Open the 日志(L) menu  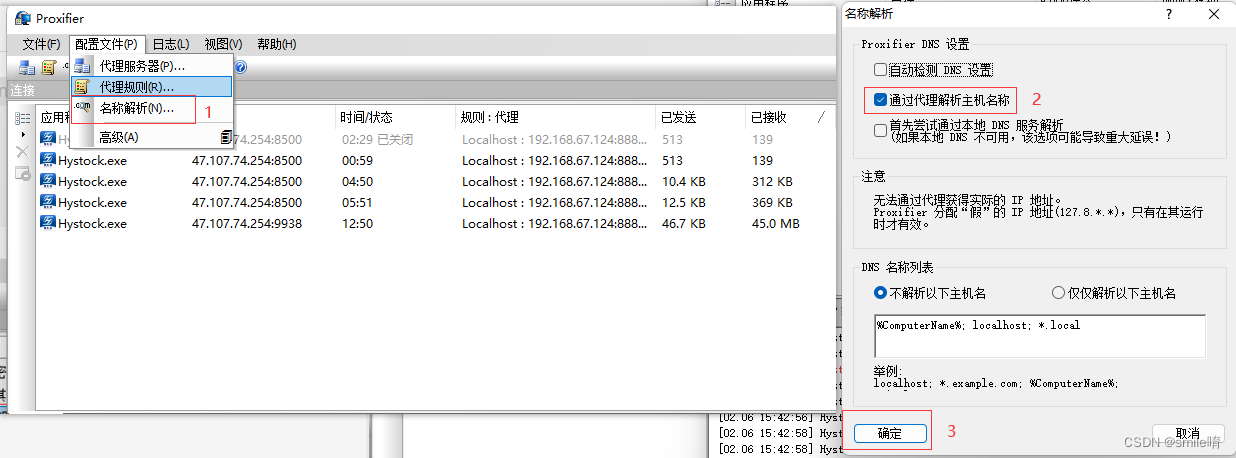[170, 44]
